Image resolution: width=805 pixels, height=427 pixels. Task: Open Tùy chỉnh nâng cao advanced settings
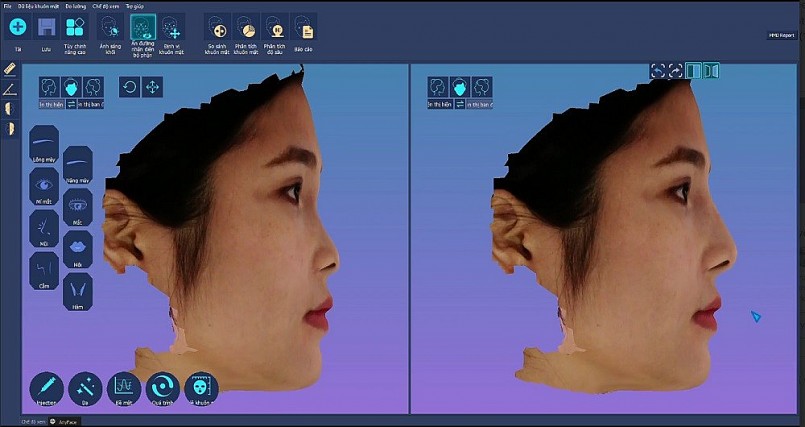click(75, 27)
